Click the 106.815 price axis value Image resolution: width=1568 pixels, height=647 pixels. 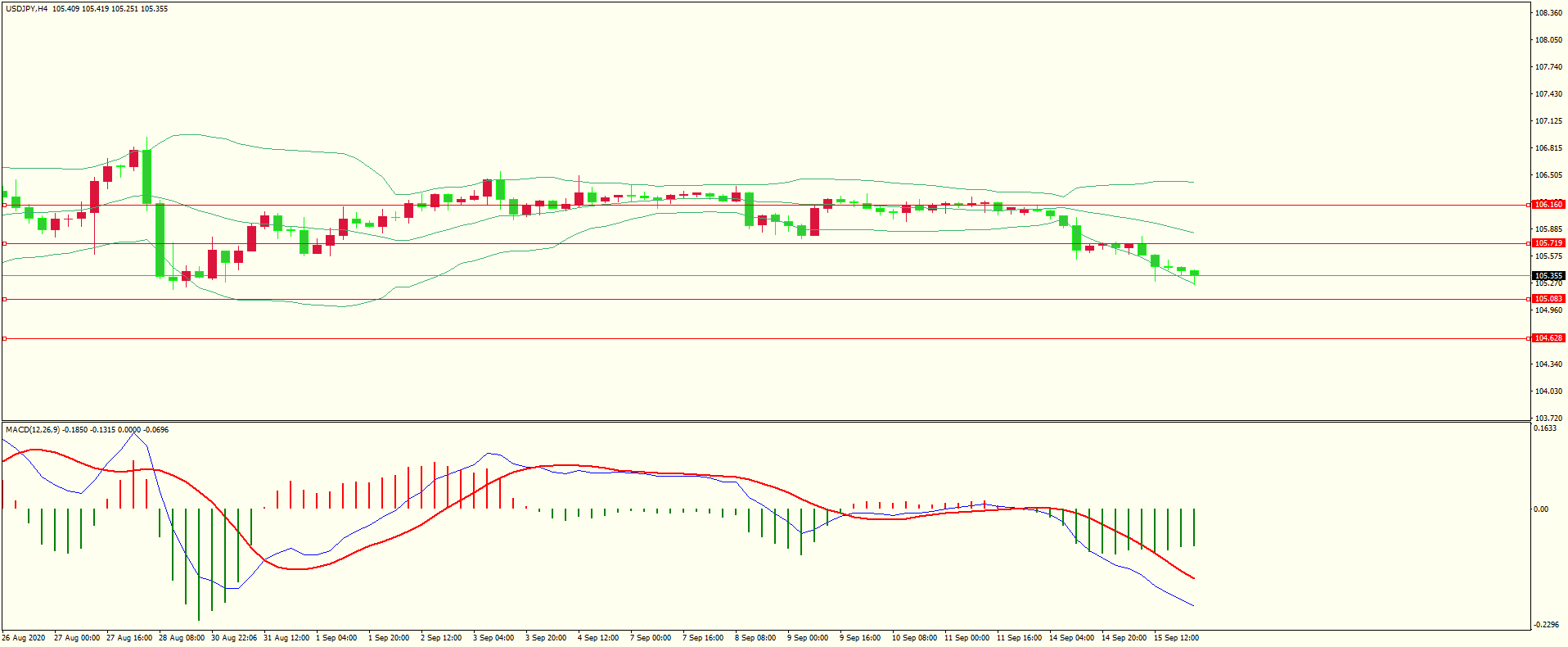(x=1549, y=148)
